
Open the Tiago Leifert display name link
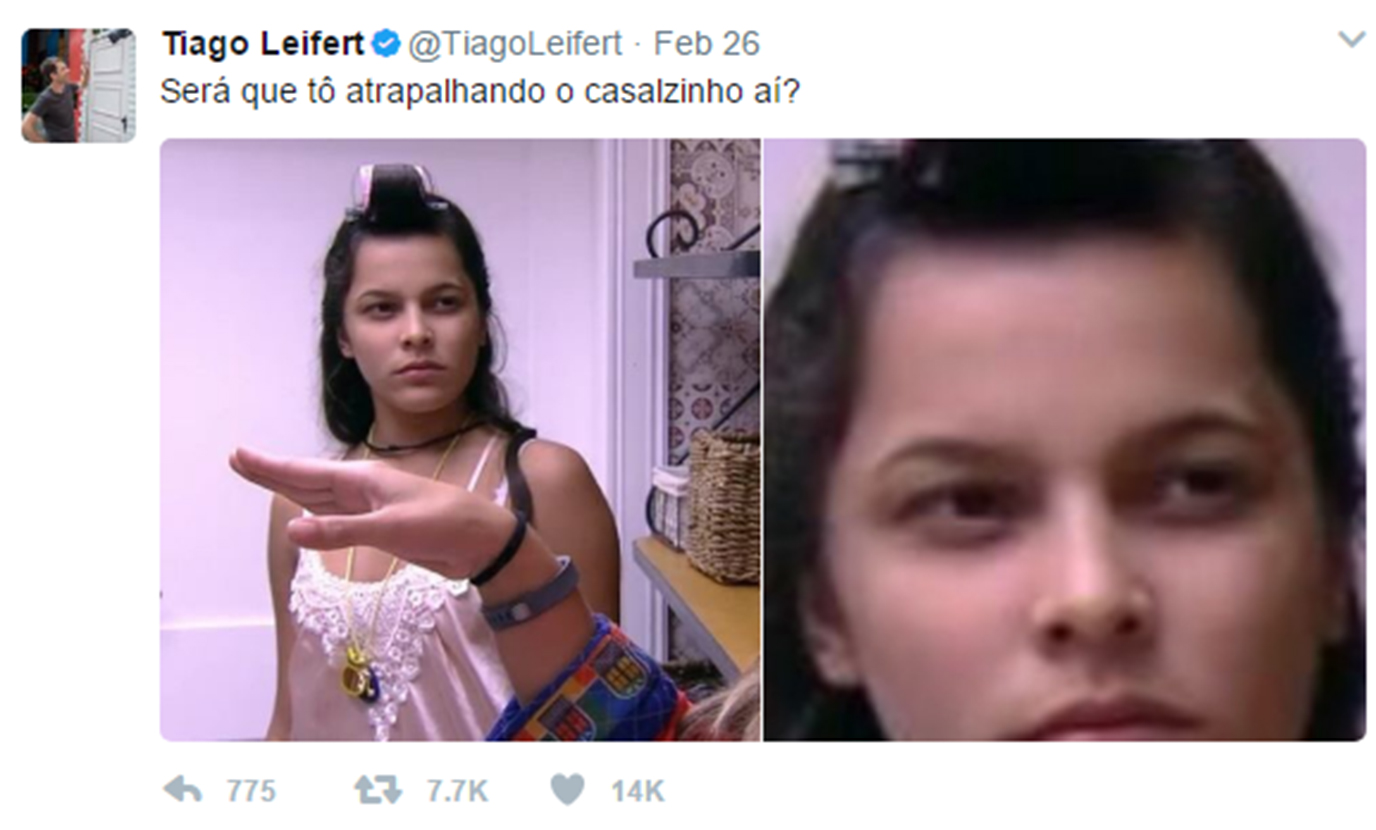tap(263, 44)
